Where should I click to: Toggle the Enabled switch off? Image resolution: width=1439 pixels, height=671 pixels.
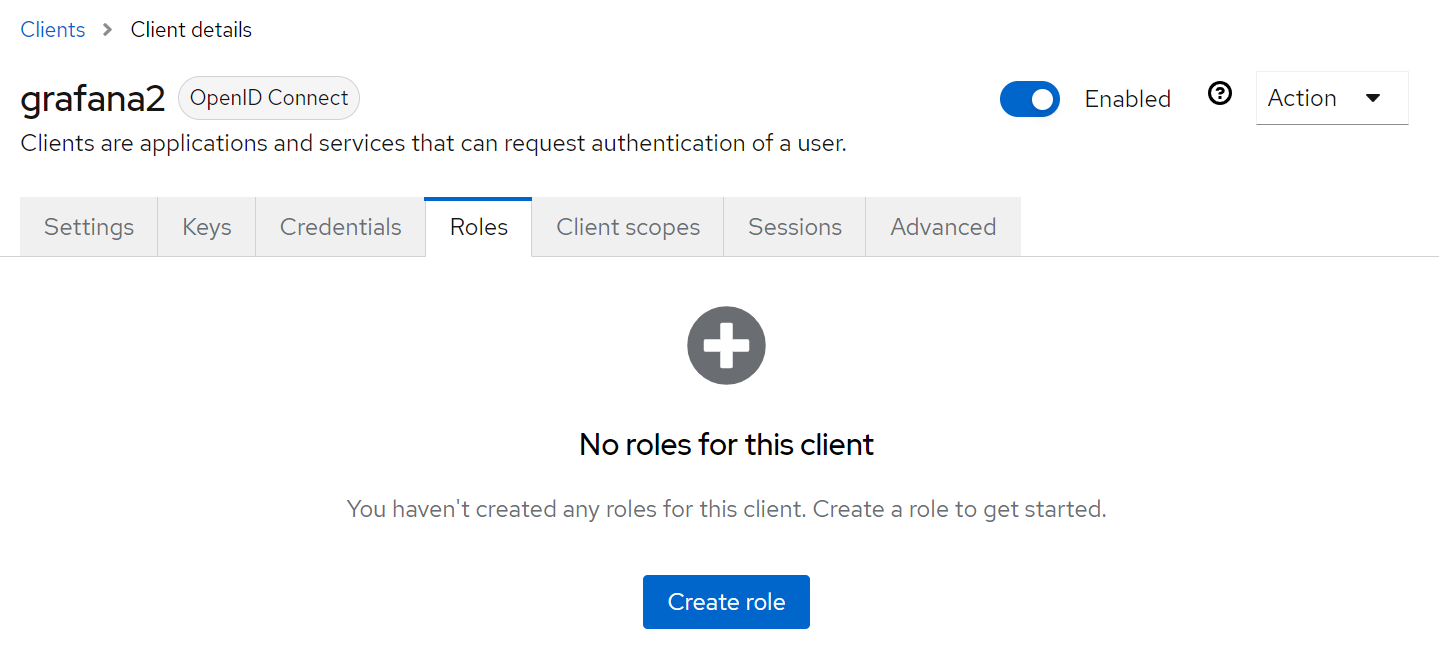[1030, 99]
